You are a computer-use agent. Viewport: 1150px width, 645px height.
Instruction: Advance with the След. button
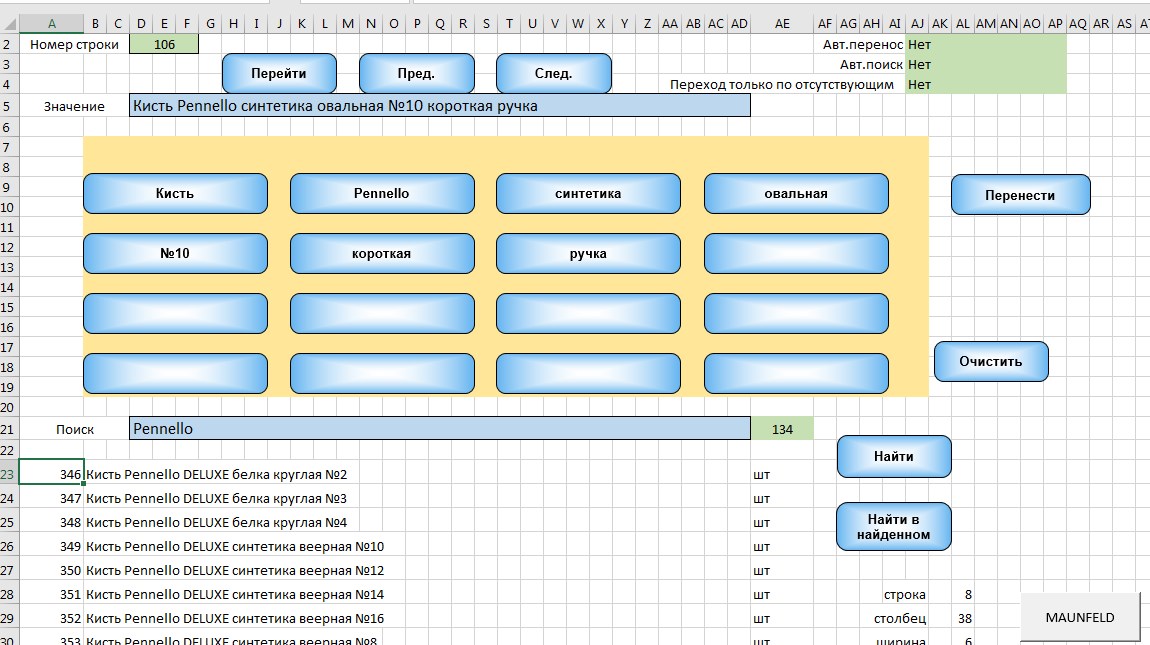[x=554, y=73]
